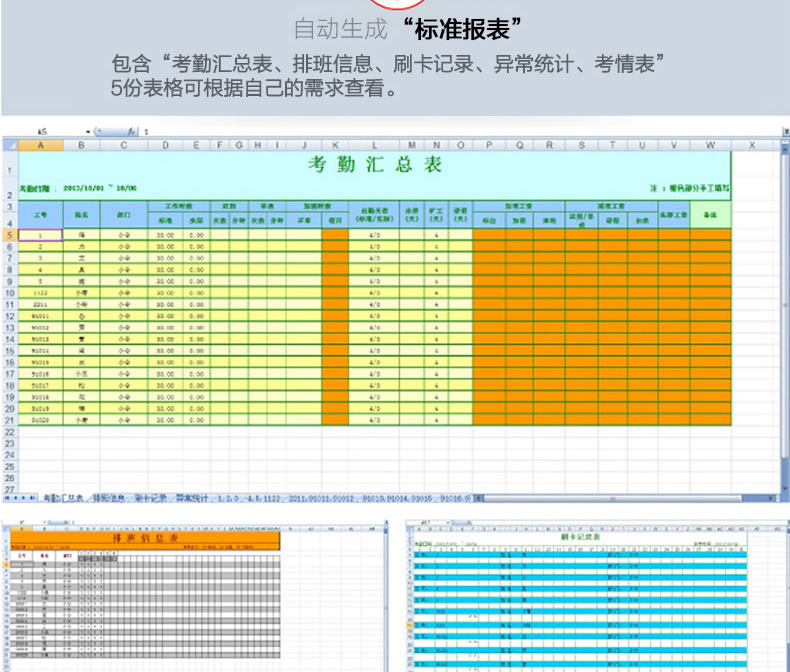The height and width of the screenshot is (672, 790).
Task: Click the horizontal scrollbar right arrow
Action: pyautogui.click(x=771, y=498)
